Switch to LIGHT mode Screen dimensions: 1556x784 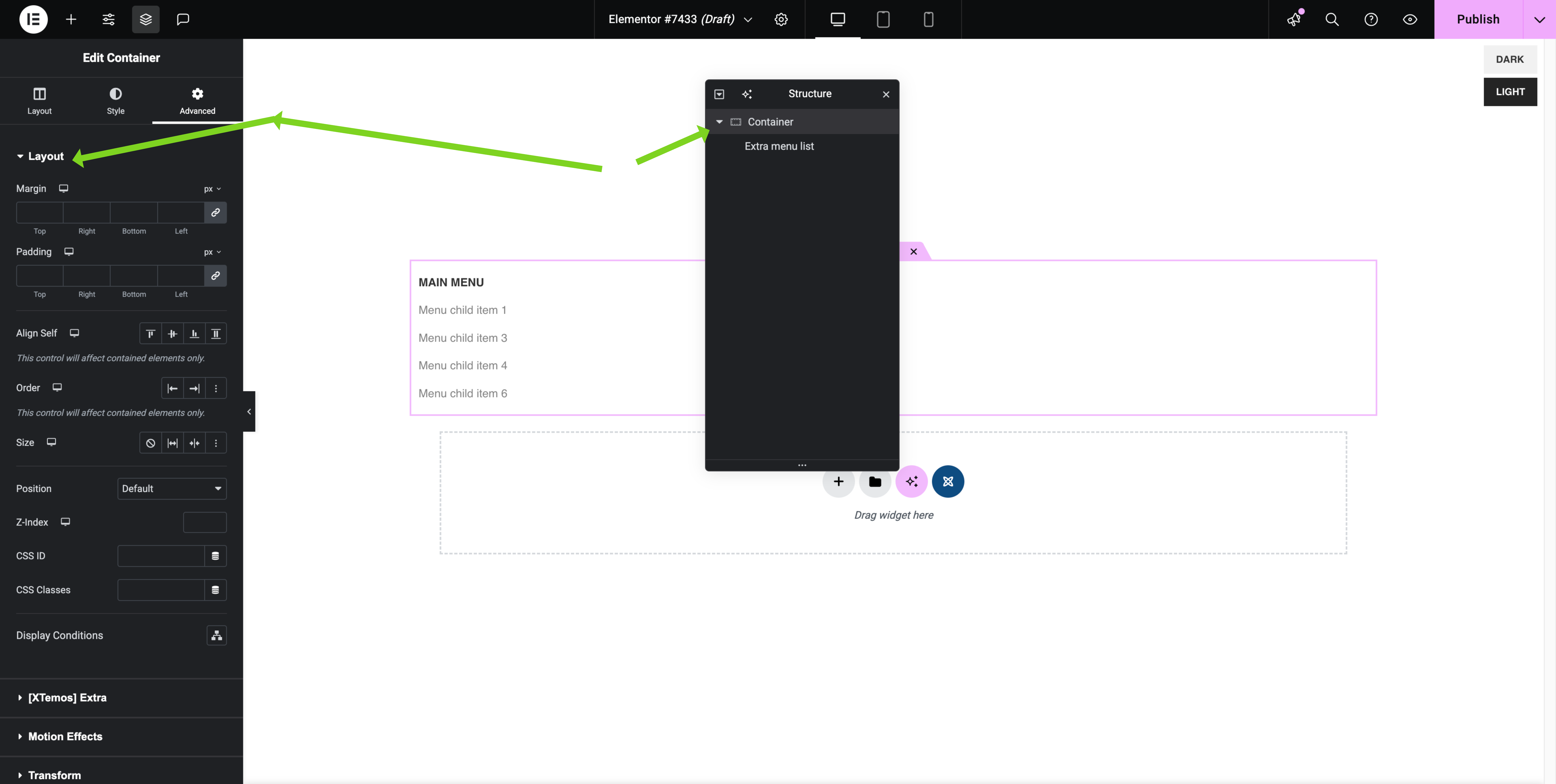coord(1510,92)
